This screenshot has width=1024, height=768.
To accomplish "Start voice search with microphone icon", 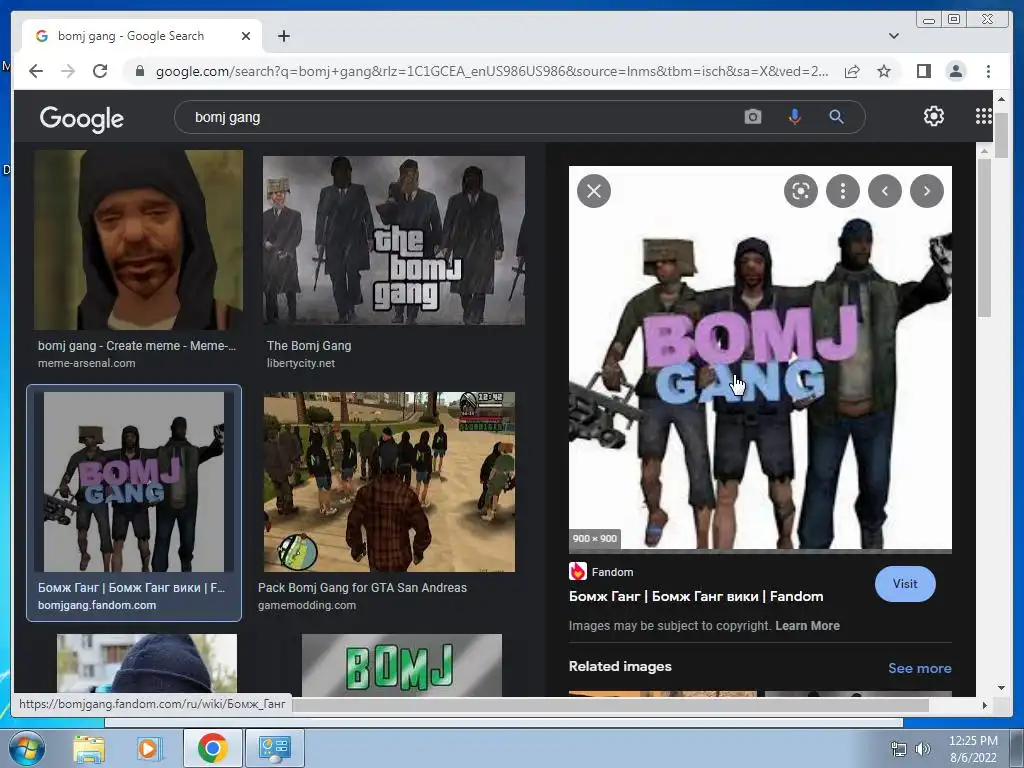I will tap(794, 117).
